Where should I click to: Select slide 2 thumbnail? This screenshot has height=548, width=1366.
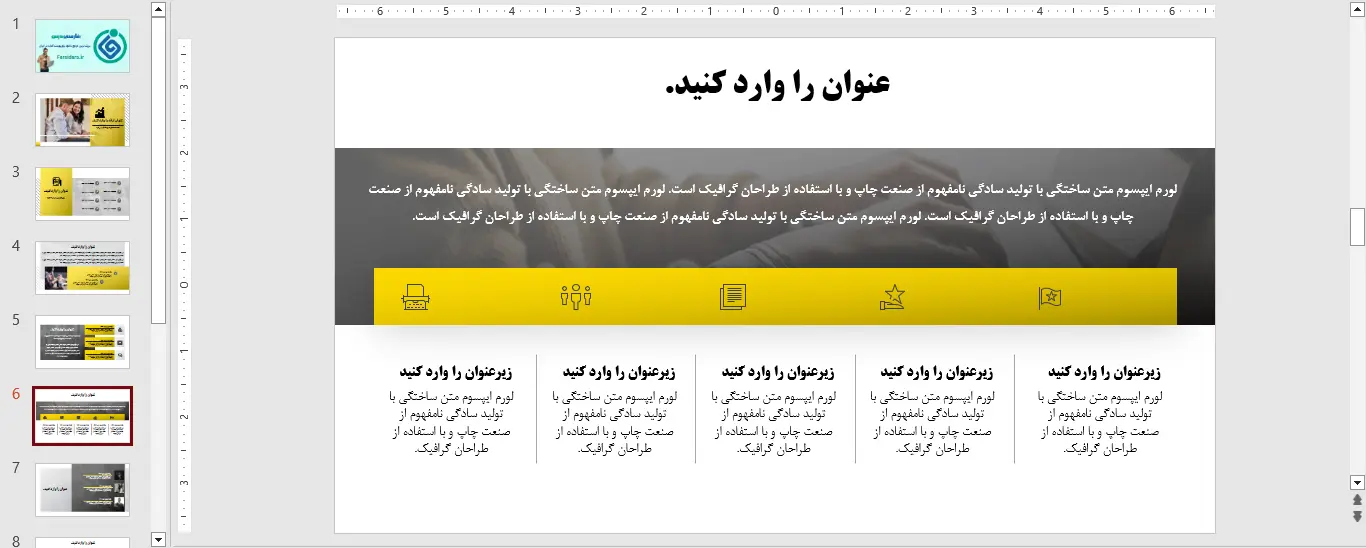[83, 120]
